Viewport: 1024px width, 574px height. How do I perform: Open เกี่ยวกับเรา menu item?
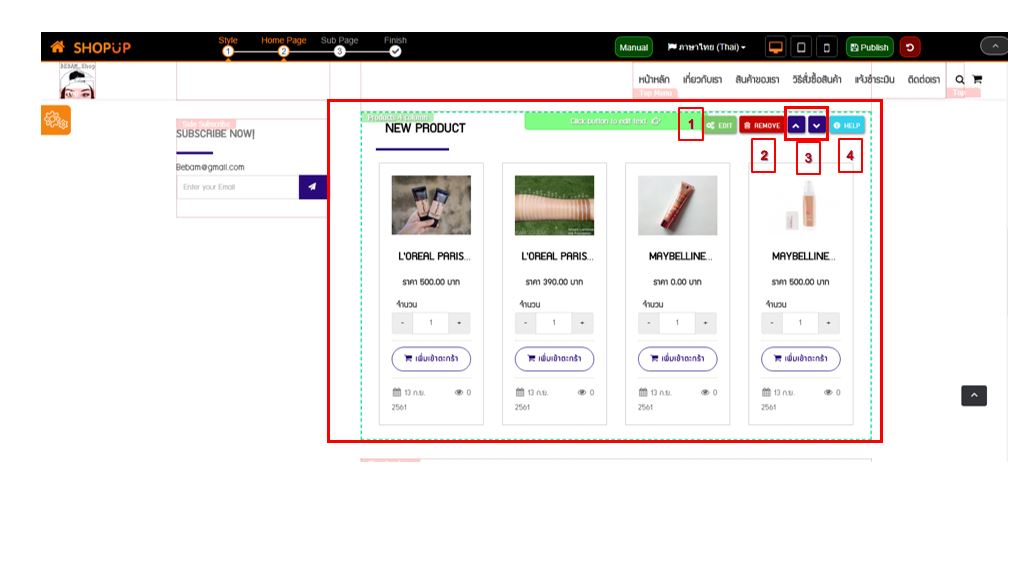tap(703, 79)
